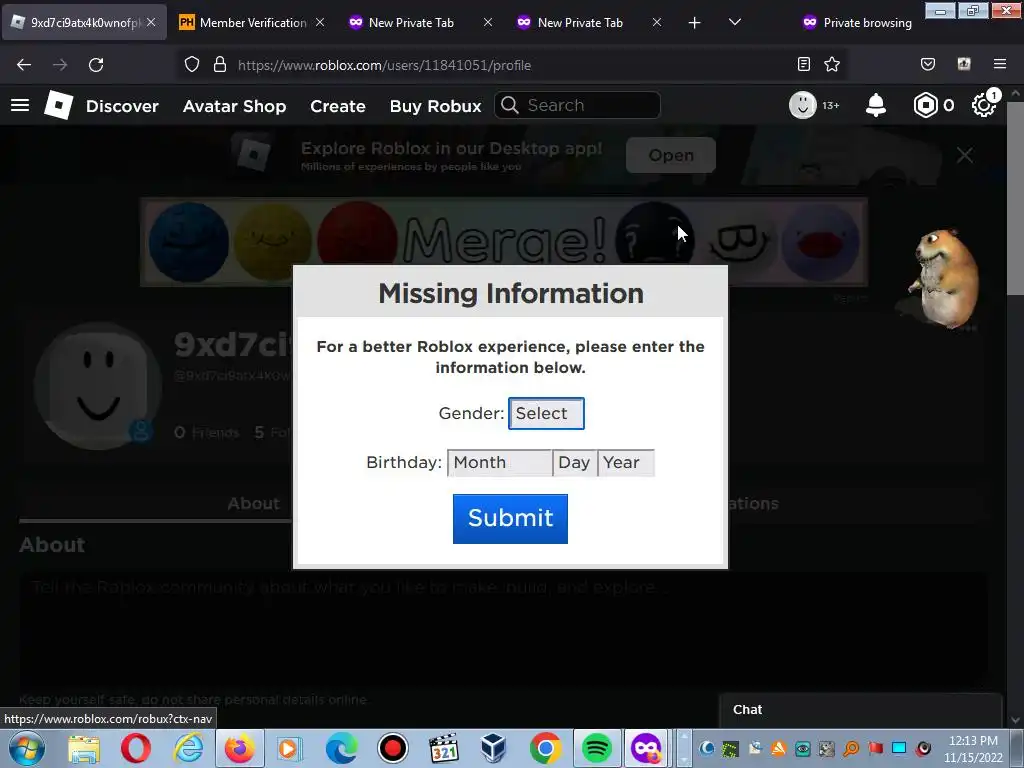Open Windows Start menu
Image resolution: width=1024 pixels, height=768 pixels.
coord(27,748)
